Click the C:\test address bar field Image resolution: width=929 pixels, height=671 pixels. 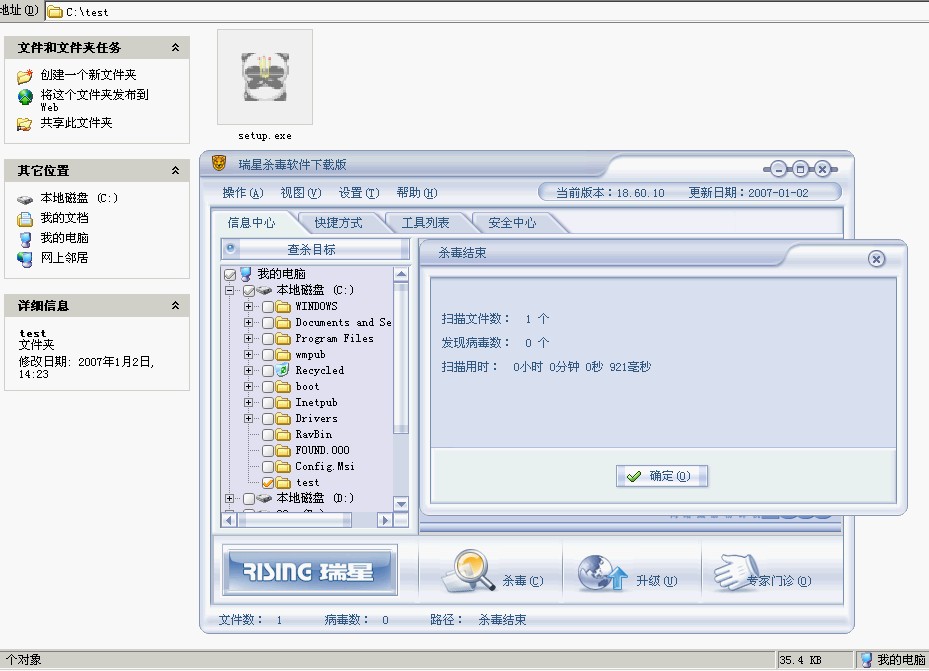click(x=487, y=12)
